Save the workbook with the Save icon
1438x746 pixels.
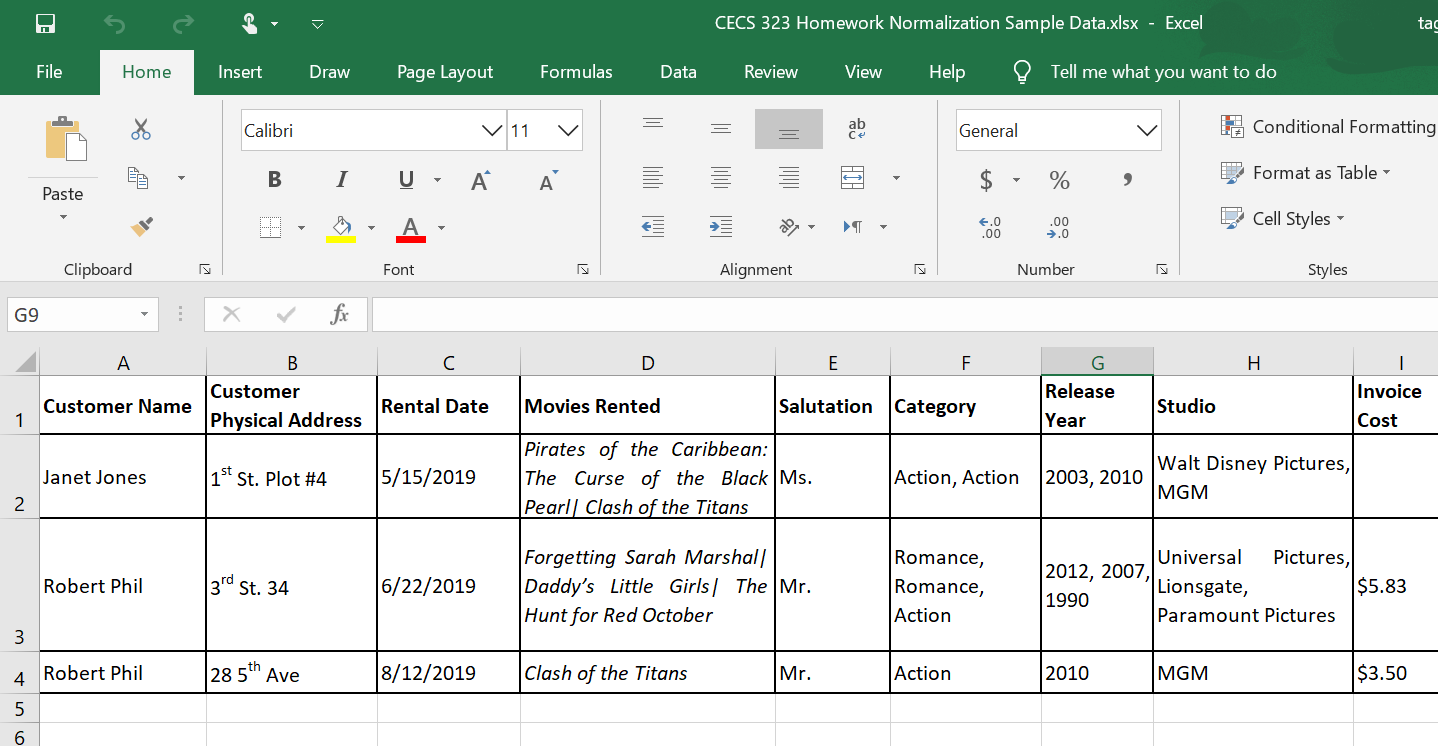(x=45, y=22)
